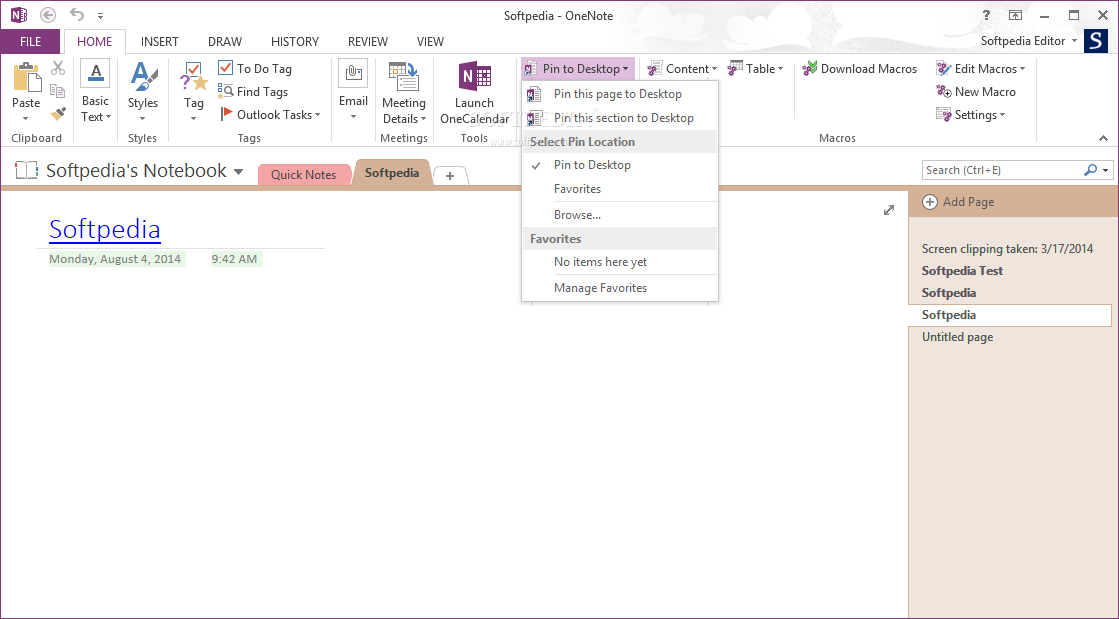Switch to the INSERT tab
Screen dimensions: 1119x619
click(x=160, y=41)
